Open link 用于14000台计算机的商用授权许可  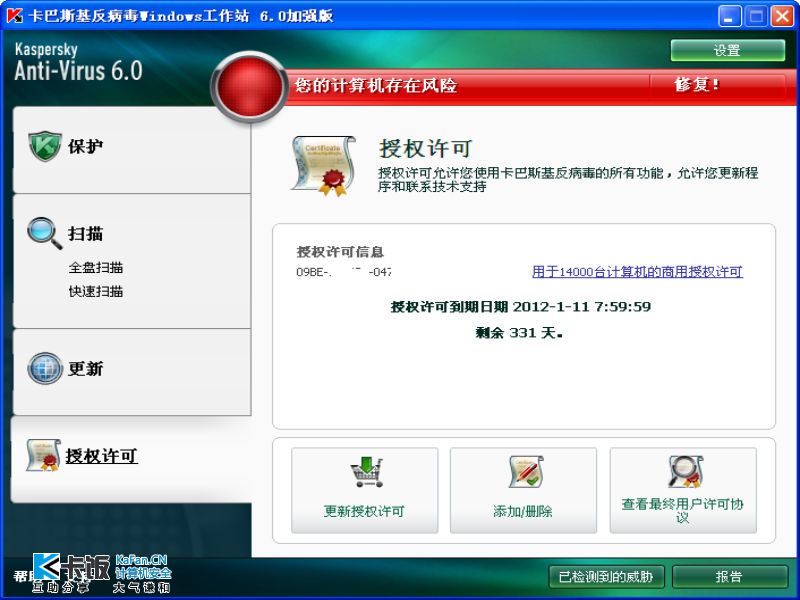637,271
